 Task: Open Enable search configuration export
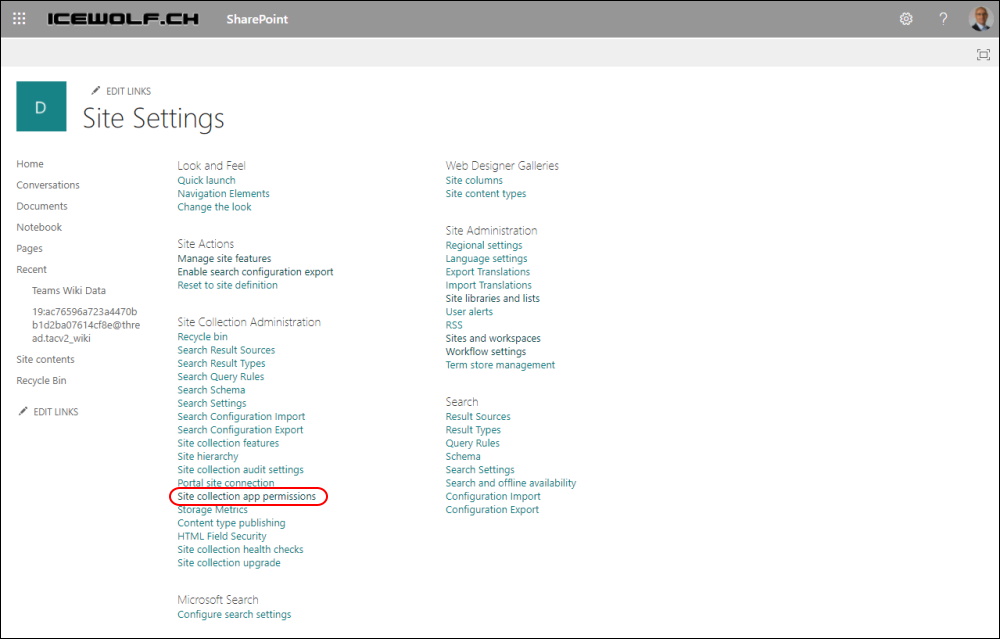(255, 272)
